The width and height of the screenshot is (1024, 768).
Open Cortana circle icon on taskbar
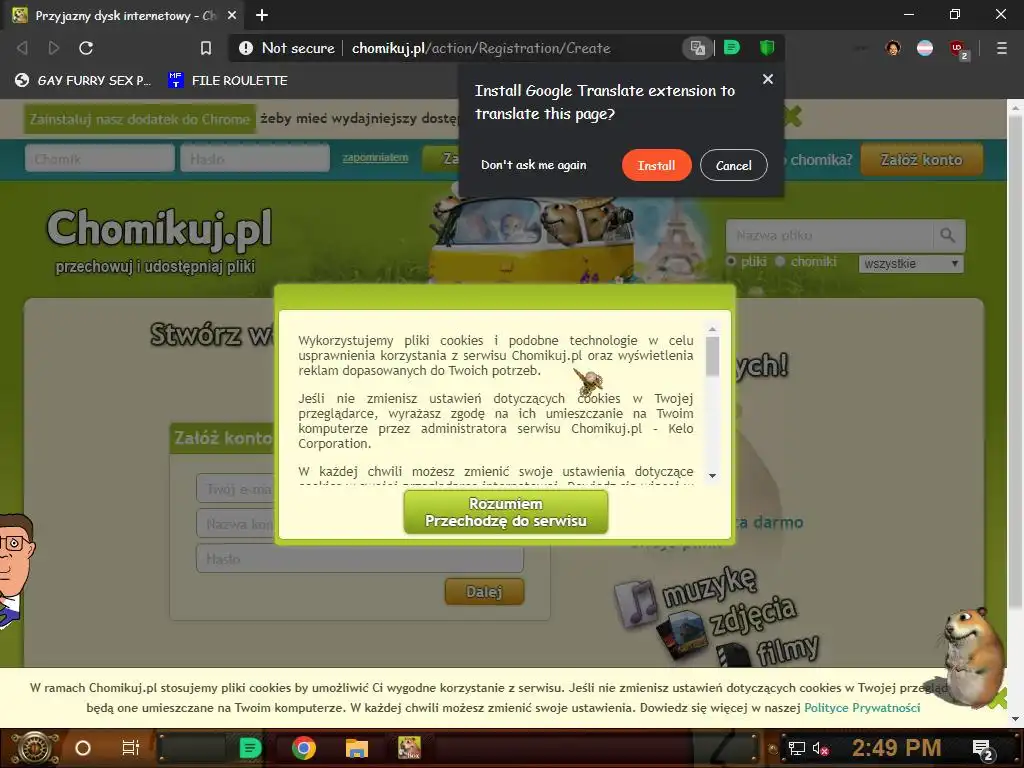pyautogui.click(x=83, y=748)
